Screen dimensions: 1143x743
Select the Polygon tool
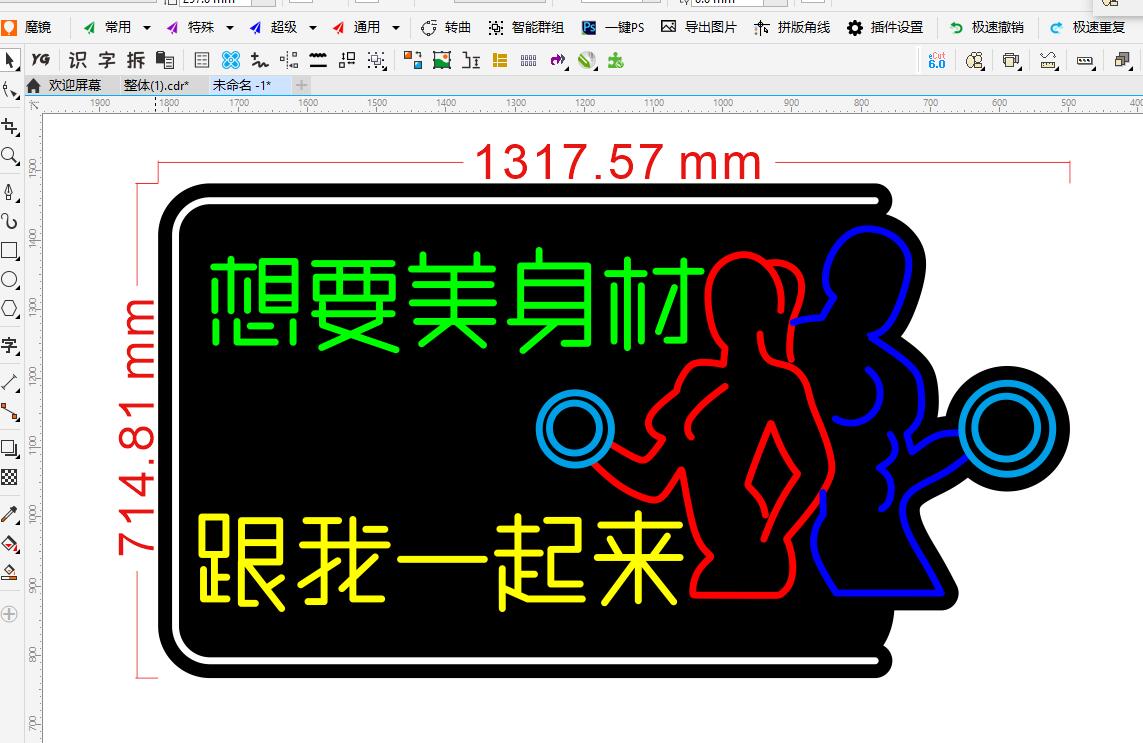click(x=9, y=308)
